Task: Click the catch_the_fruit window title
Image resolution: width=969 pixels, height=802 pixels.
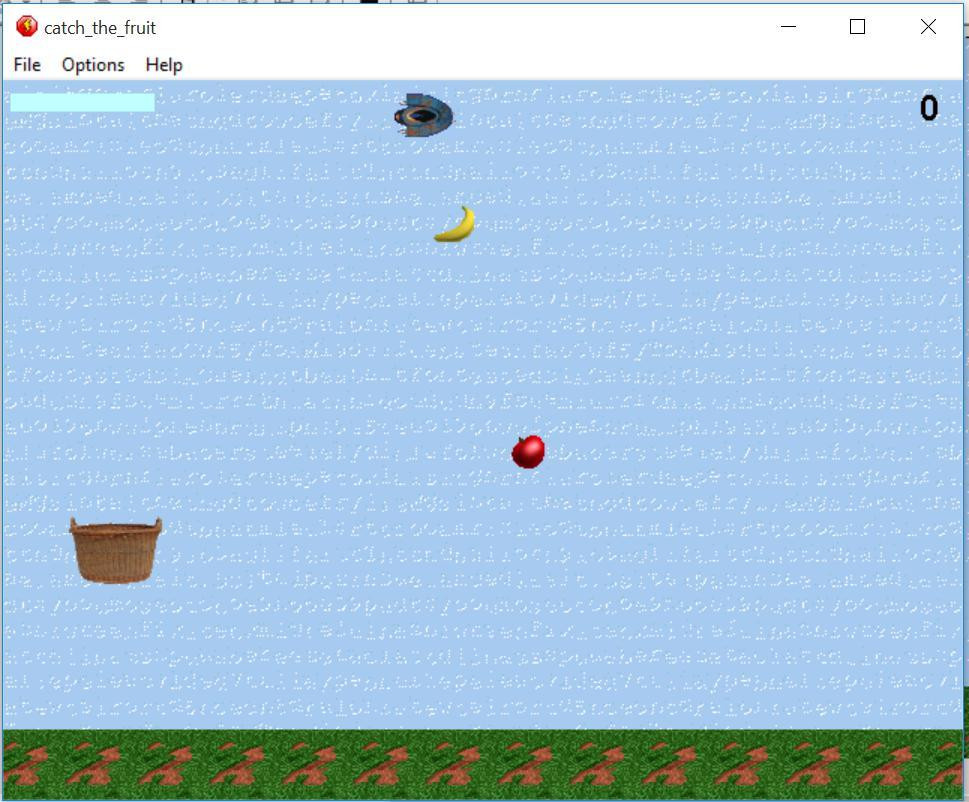Action: 100,28
